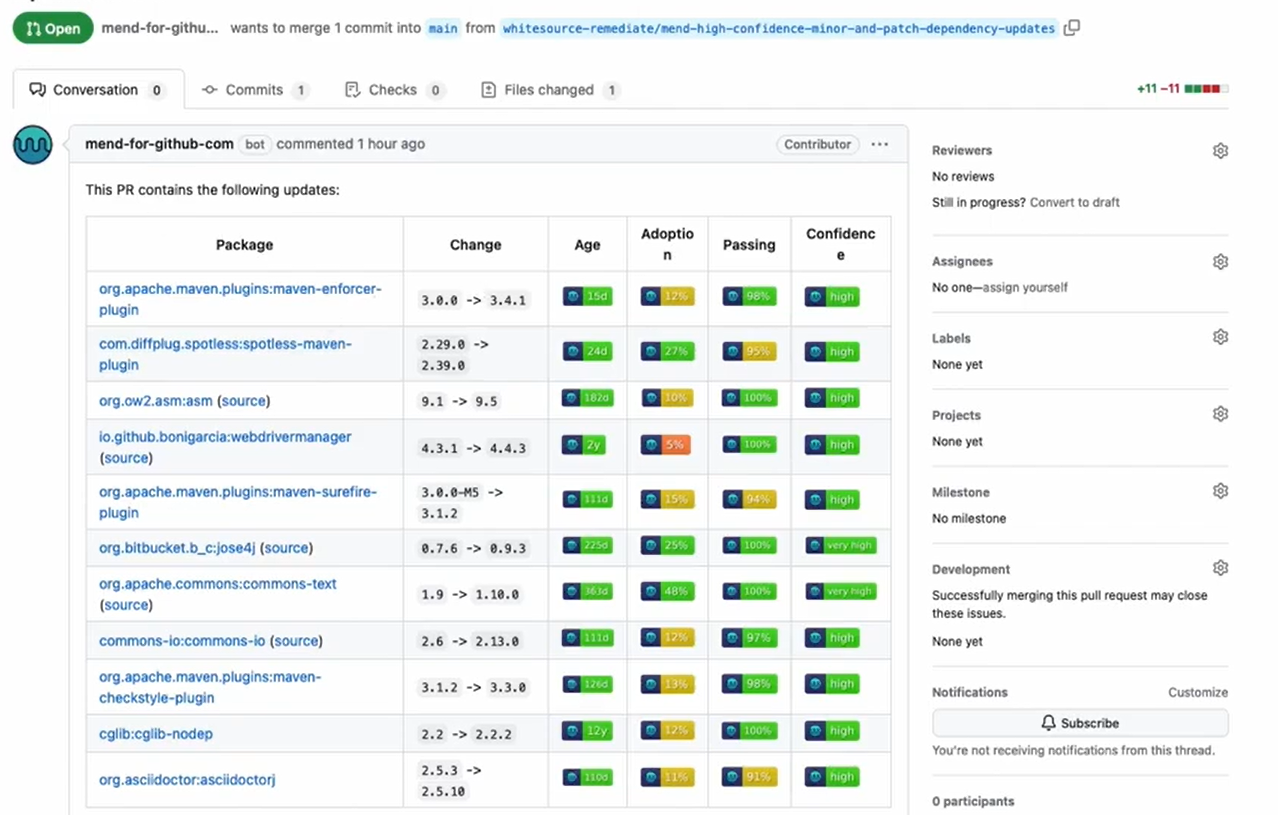This screenshot has height=815, width=1278.
Task: Open the Checks tab
Action: coord(394,90)
